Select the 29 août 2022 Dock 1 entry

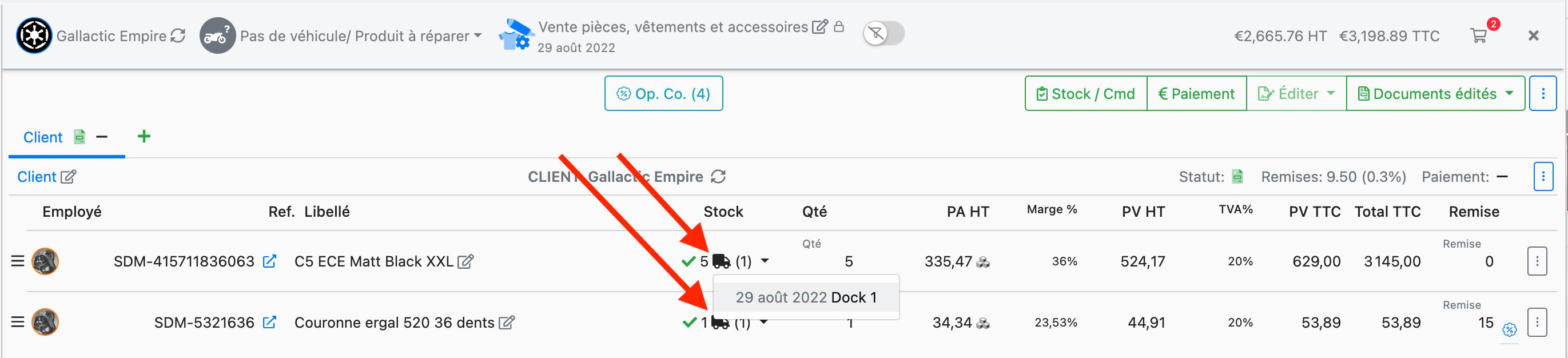(805, 297)
